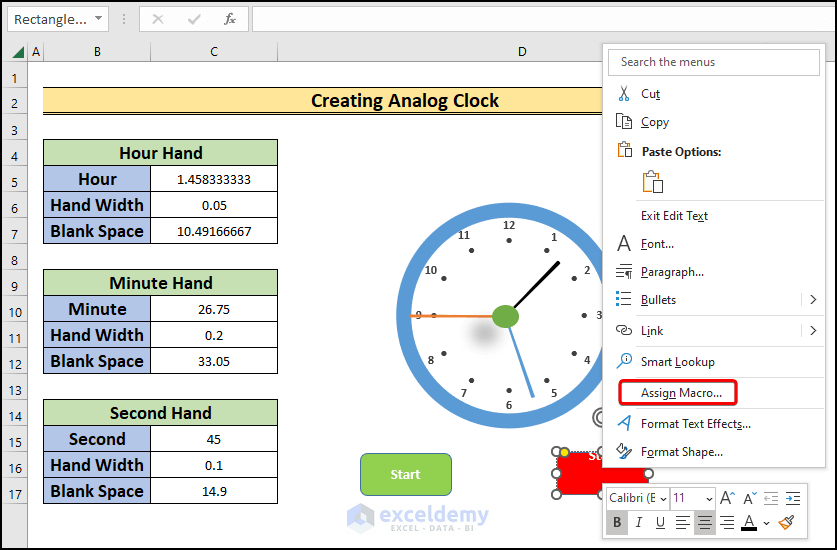
Task: Toggle Bold in the mini toolbar
Action: [x=617, y=522]
